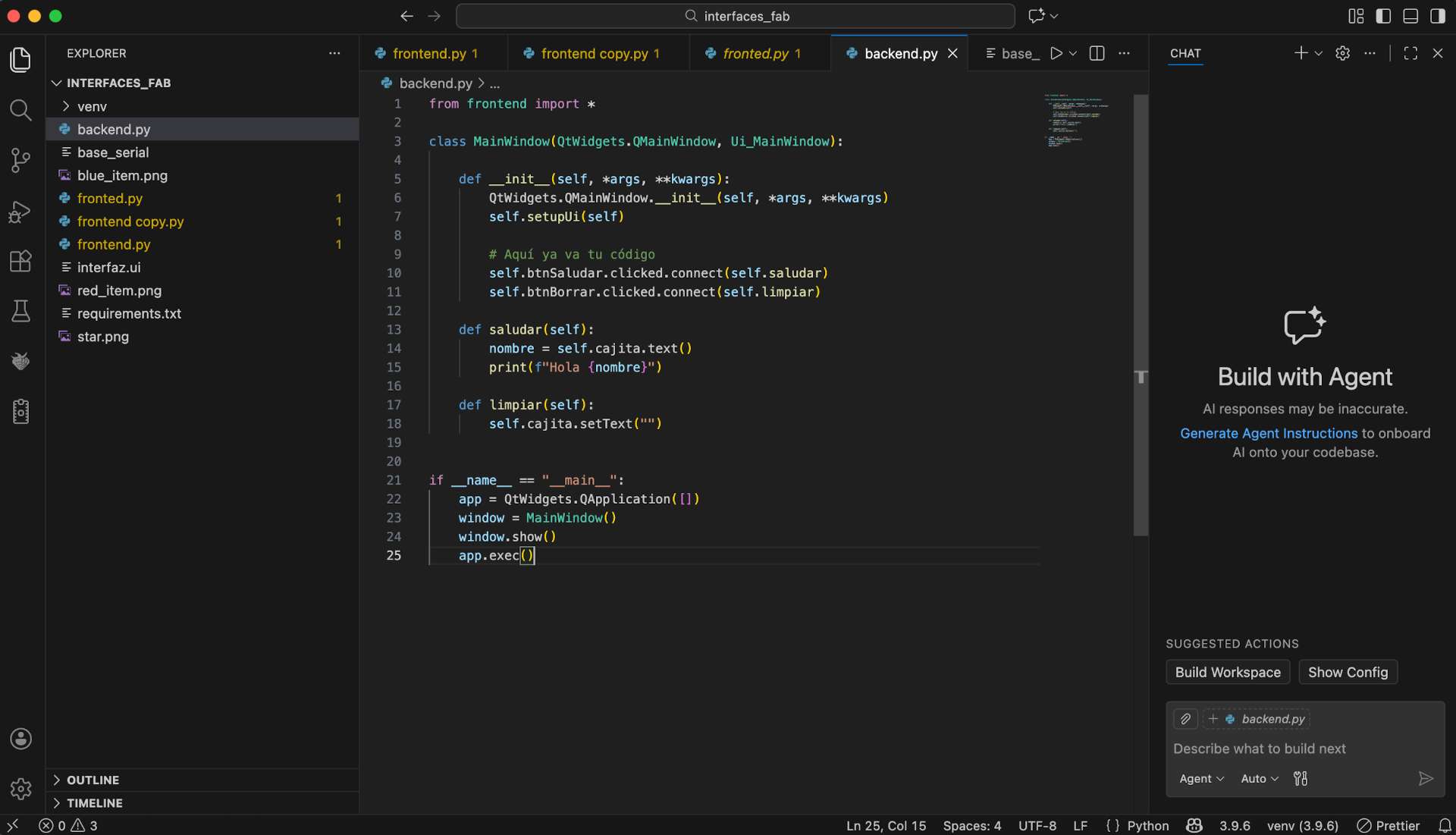The image size is (1456, 835).
Task: Click the venv (3.9.6) interpreter selector
Action: 1302,826
